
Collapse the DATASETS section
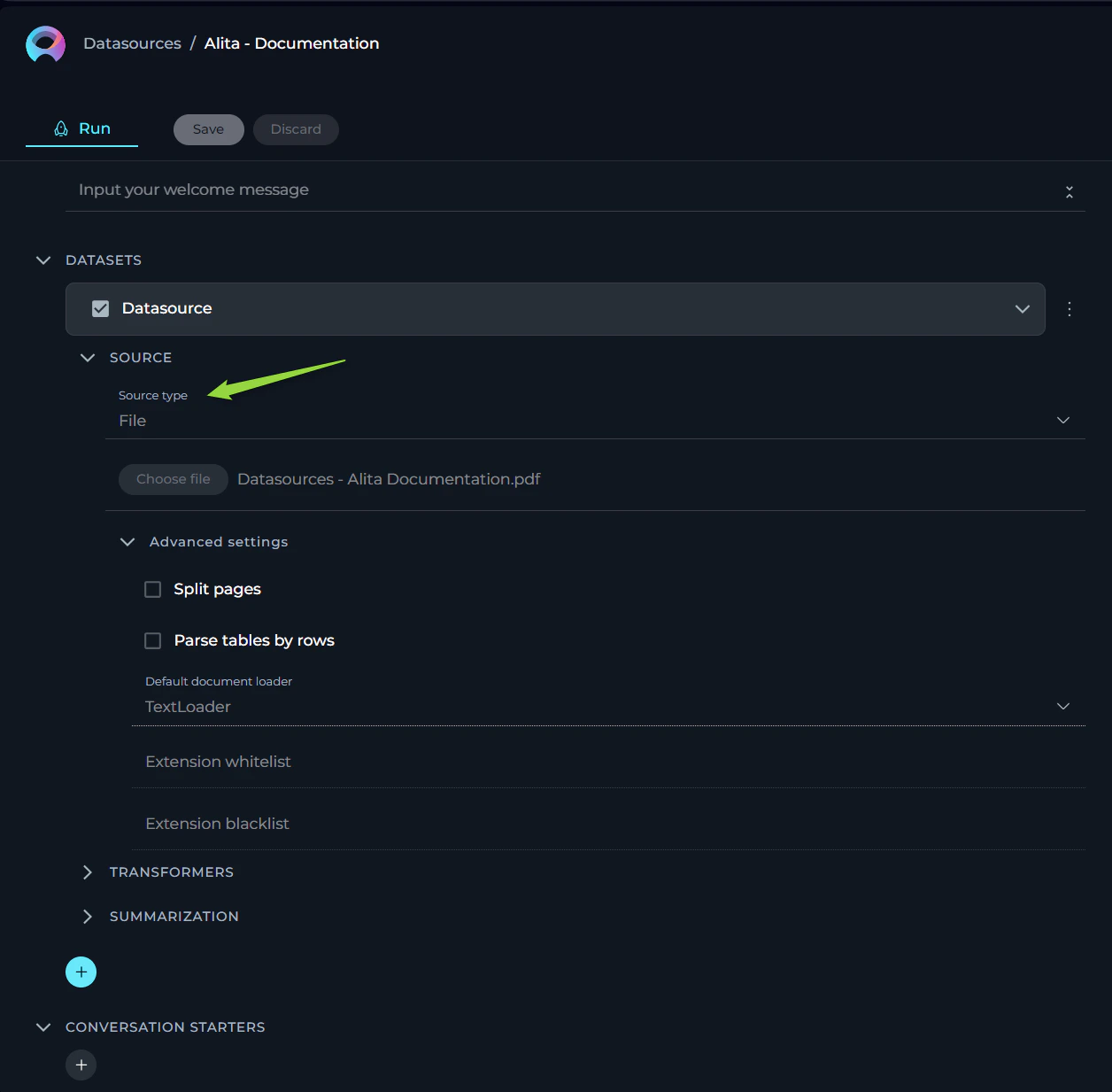42,259
